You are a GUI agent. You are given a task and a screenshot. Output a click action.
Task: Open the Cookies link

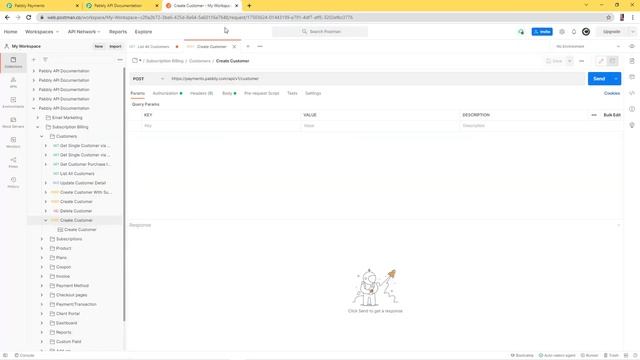point(612,93)
